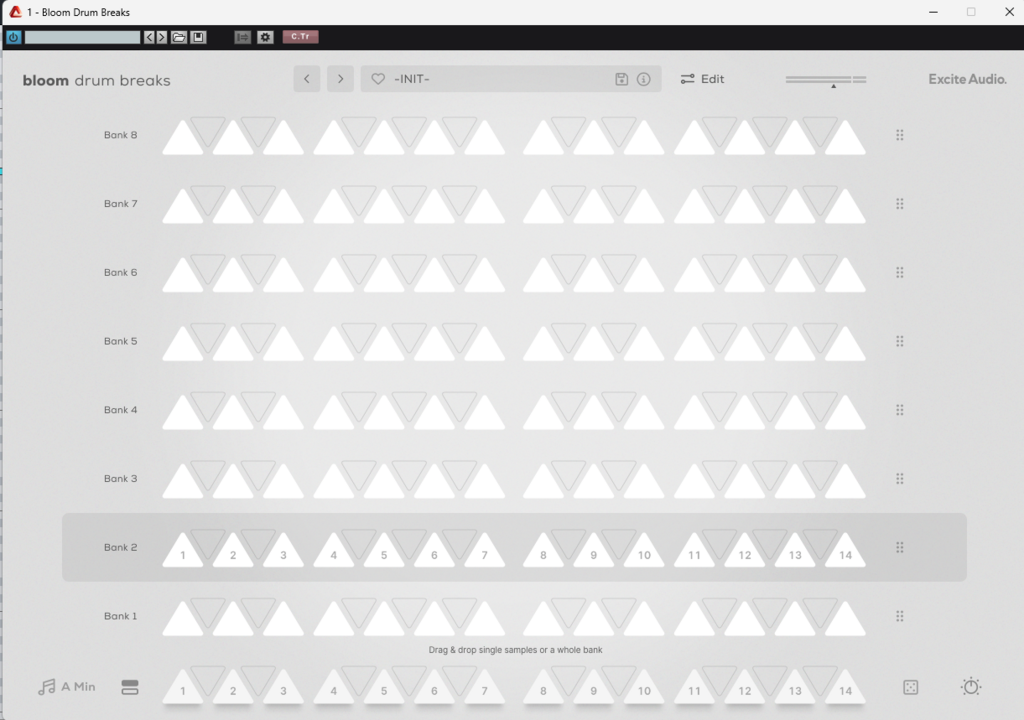This screenshot has height=720, width=1024.
Task: Grab the Bank 8 drag handle
Action: 900,135
